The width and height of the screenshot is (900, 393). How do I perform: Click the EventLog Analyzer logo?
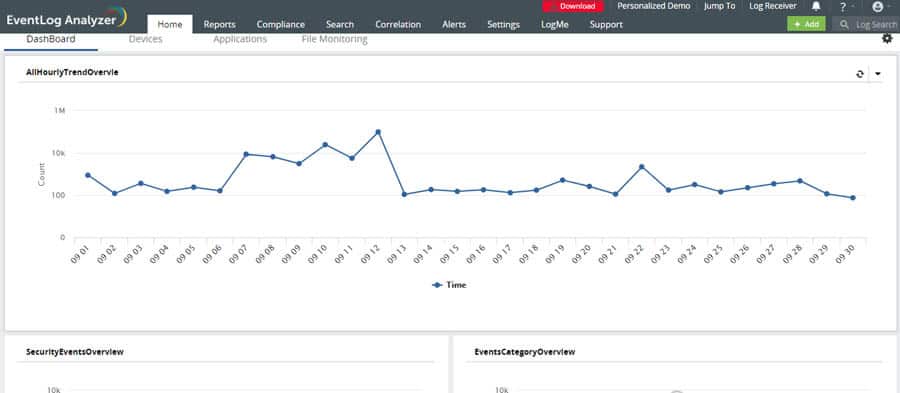67,18
